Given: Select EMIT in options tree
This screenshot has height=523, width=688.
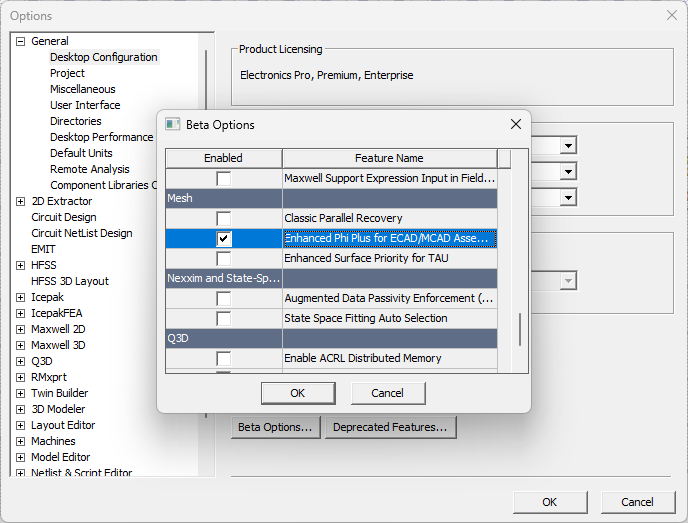Looking at the screenshot, I should pos(43,249).
